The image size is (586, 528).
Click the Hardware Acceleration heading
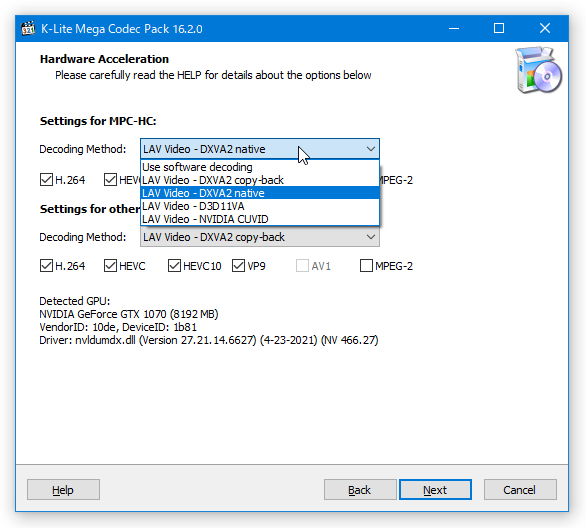click(x=104, y=59)
